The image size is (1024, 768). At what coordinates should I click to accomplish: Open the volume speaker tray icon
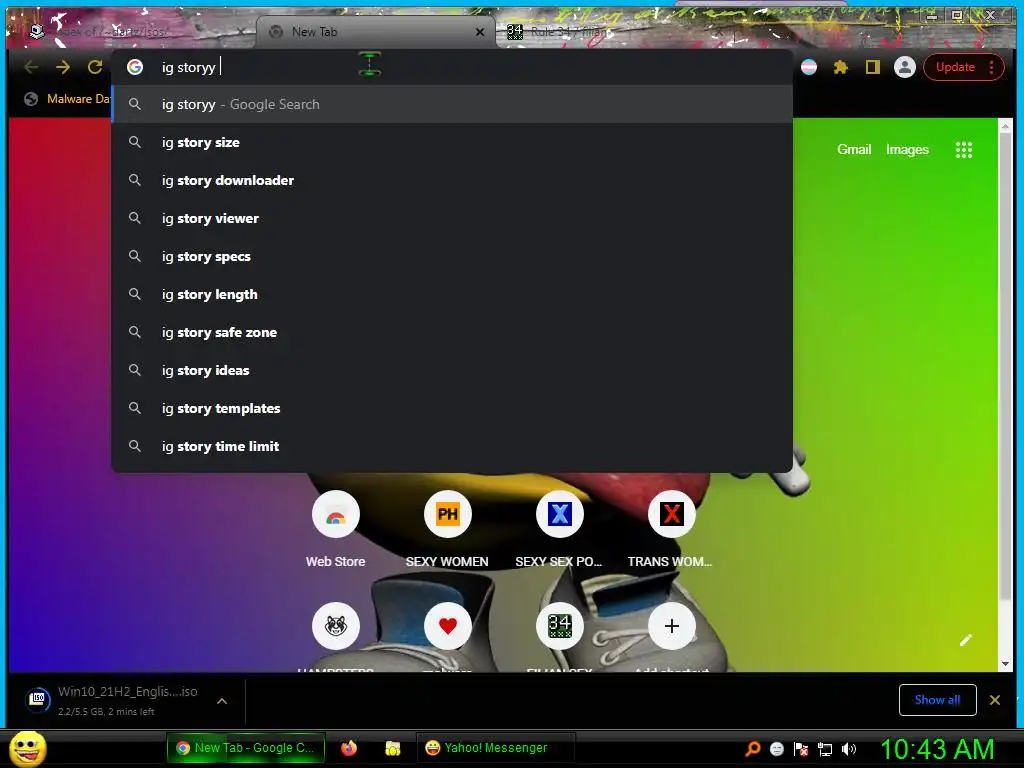click(848, 749)
